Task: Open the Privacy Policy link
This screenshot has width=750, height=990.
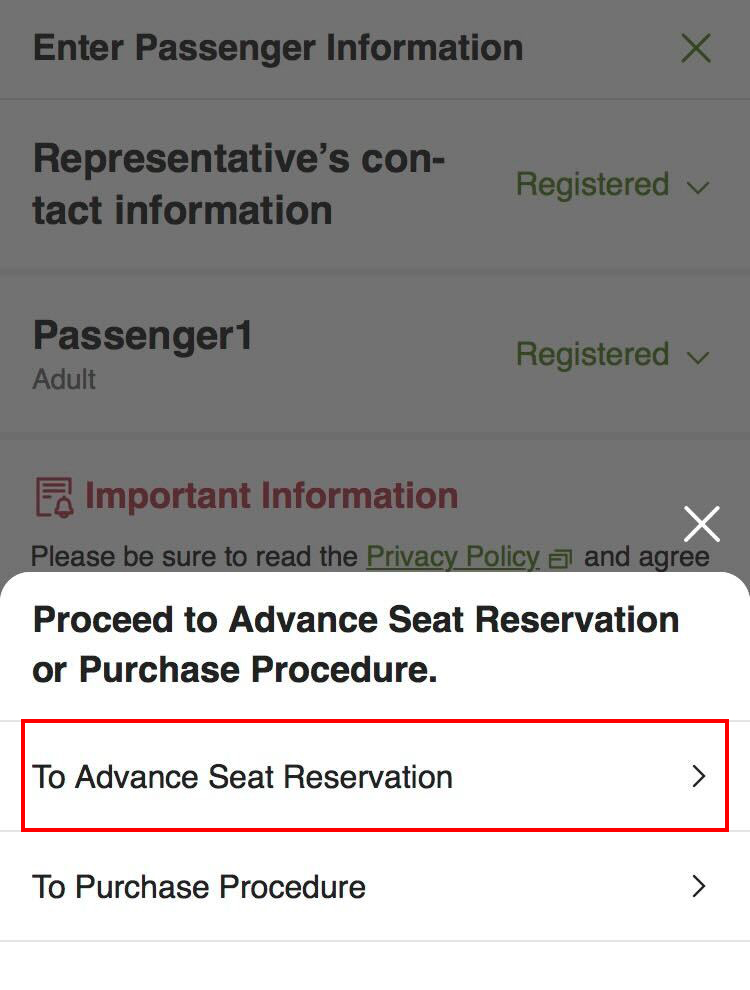Action: [453, 557]
